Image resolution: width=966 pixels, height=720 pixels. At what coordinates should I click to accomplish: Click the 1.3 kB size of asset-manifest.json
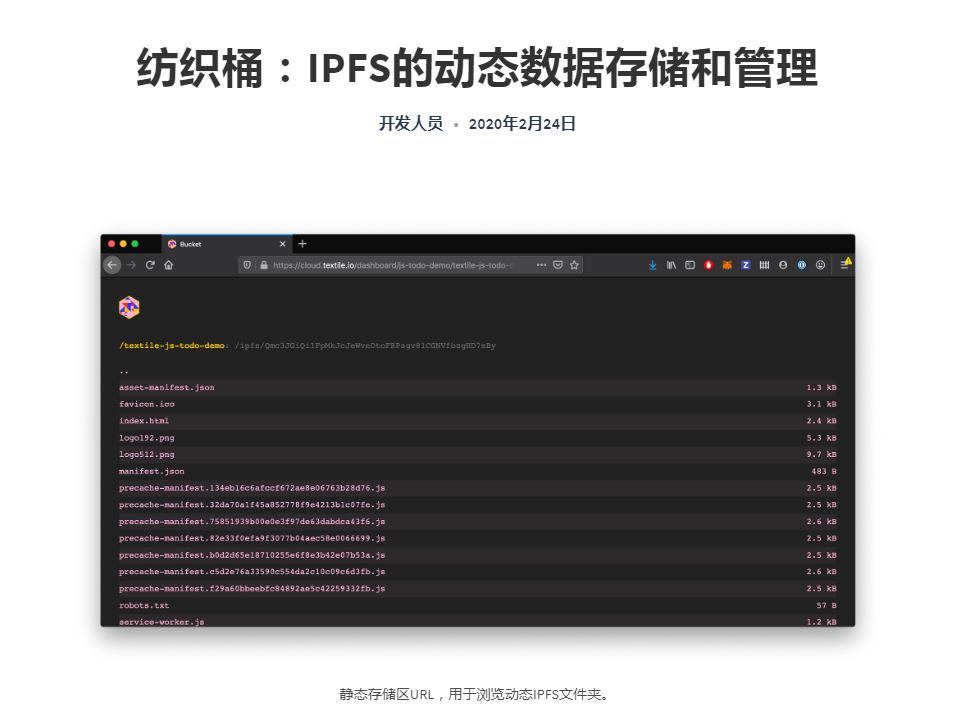pos(821,387)
